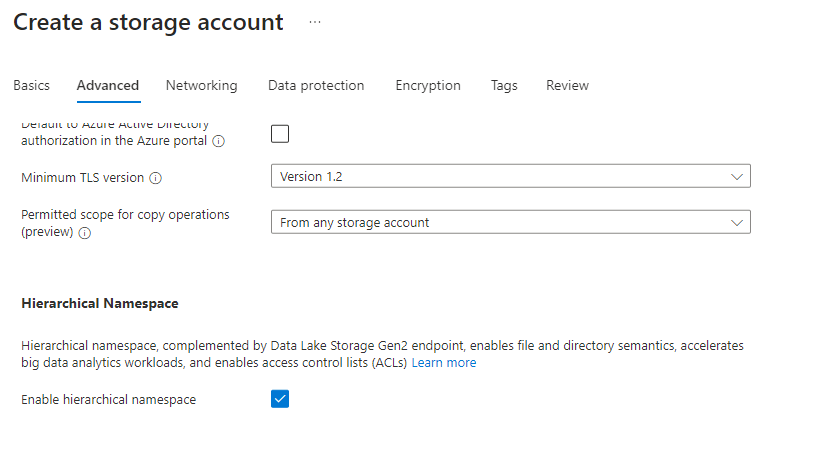Go to the Review tab

point(567,86)
